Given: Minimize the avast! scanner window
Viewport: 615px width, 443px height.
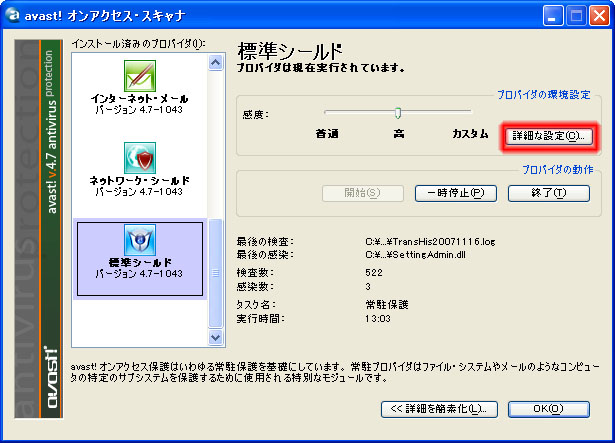Looking at the screenshot, I should pos(553,16).
